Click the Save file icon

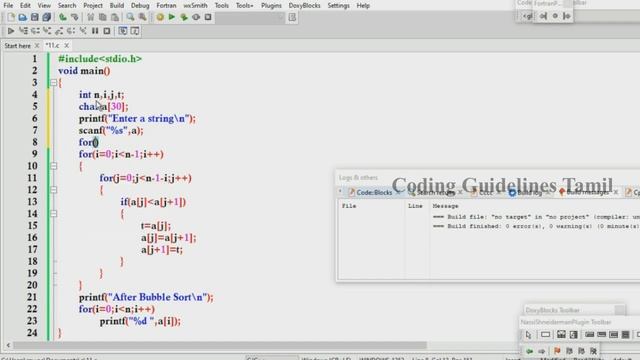click(35, 17)
